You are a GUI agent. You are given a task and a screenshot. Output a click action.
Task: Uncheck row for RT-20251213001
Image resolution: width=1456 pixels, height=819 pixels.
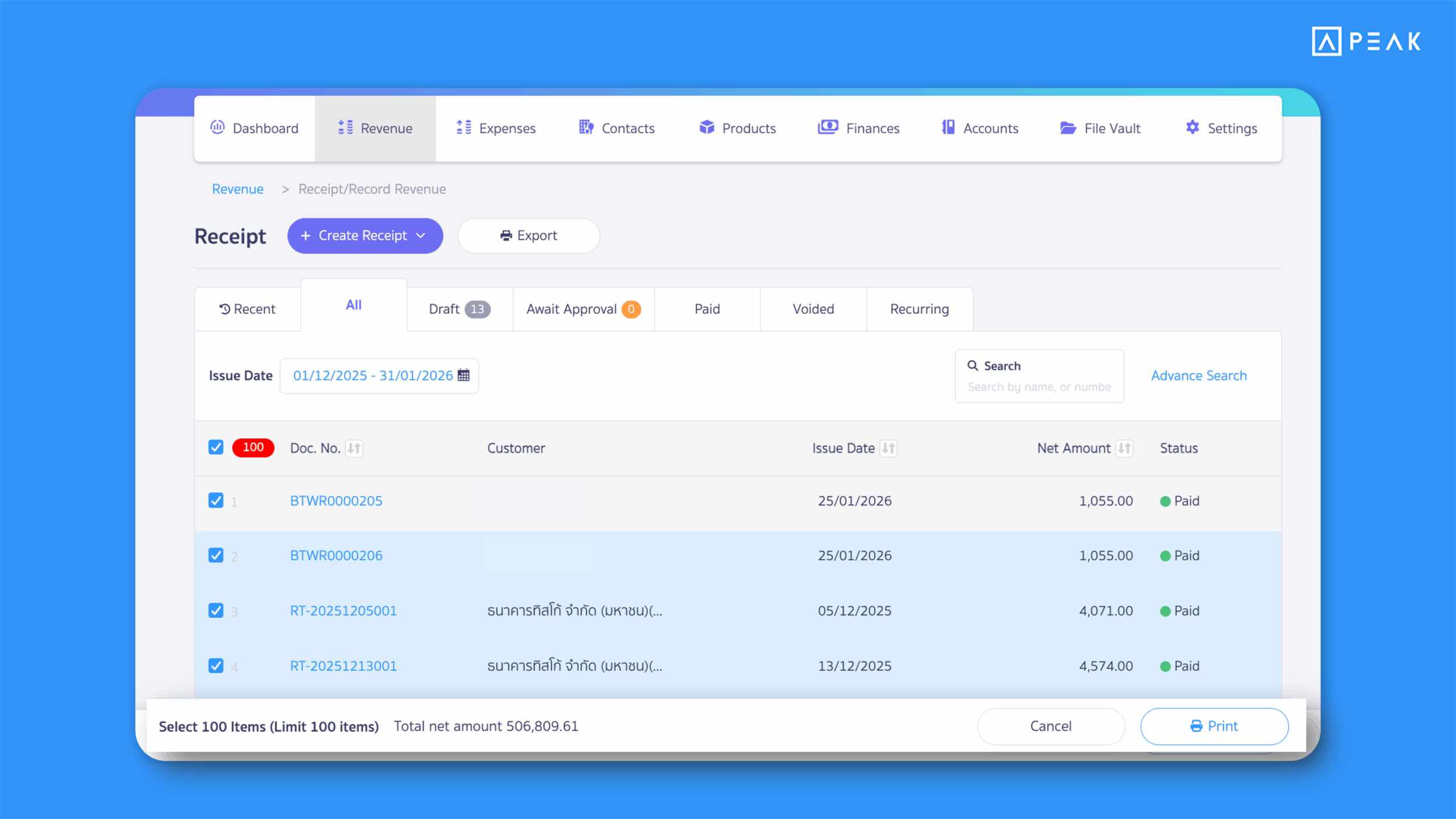point(216,665)
